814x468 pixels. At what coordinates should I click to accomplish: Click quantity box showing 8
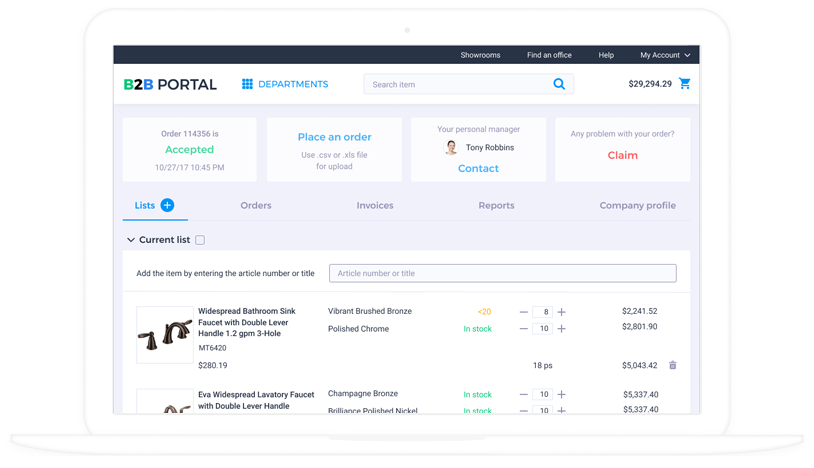pos(542,312)
